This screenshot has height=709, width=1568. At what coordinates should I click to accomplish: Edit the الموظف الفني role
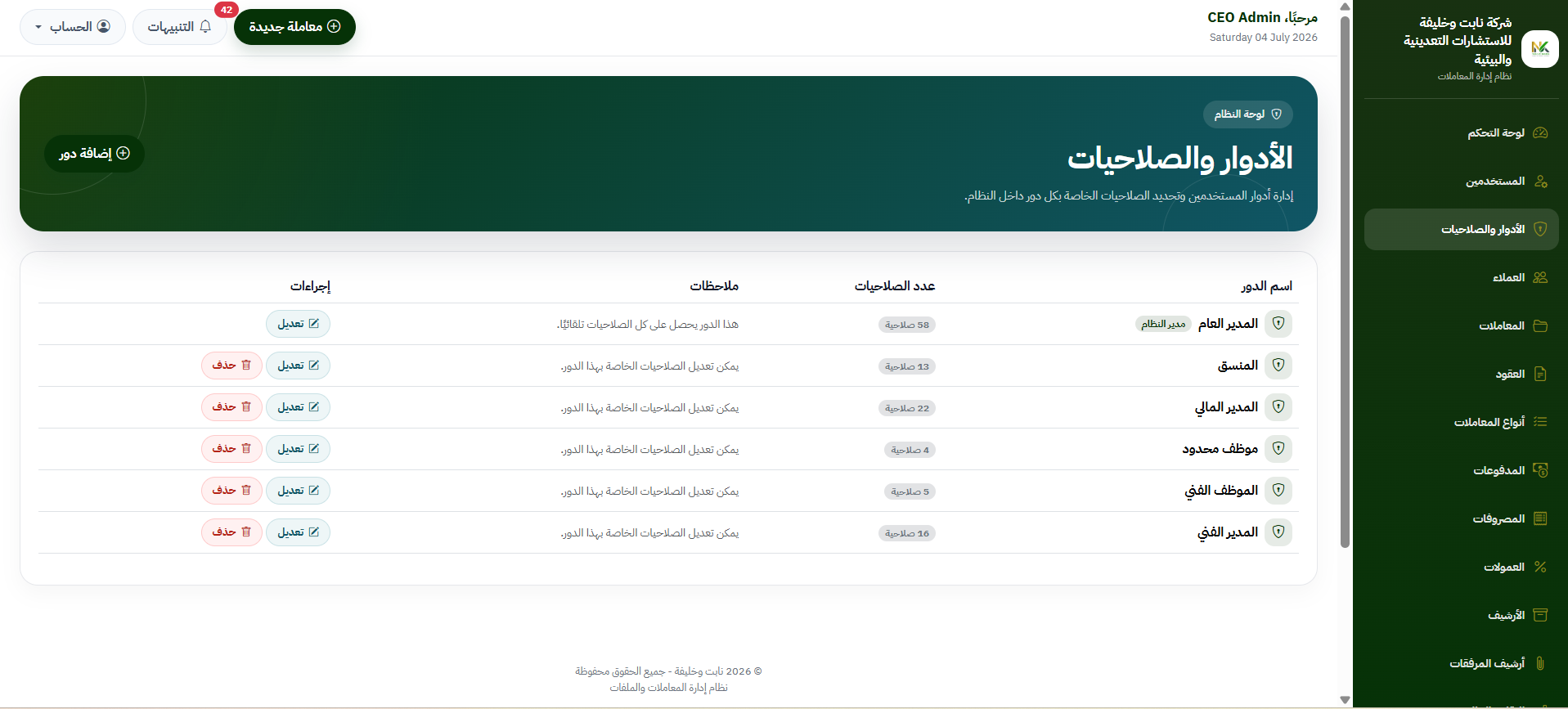tap(298, 491)
